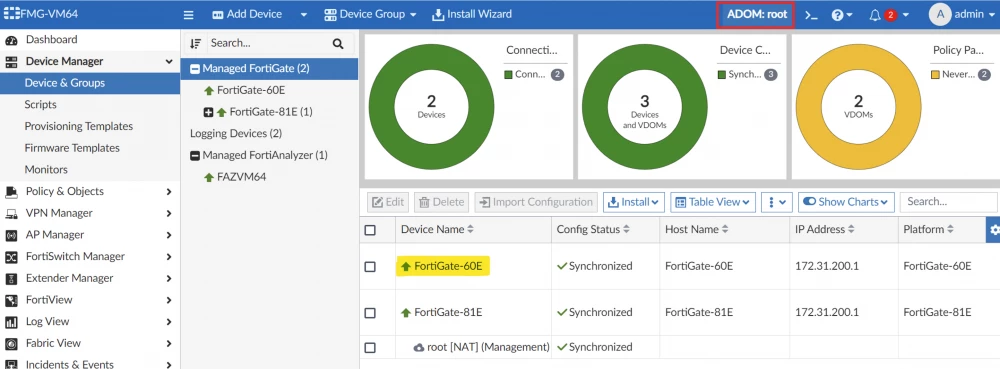Click FortiGate-81E device name in table
Screen dimensions: 1000x369
point(448,312)
